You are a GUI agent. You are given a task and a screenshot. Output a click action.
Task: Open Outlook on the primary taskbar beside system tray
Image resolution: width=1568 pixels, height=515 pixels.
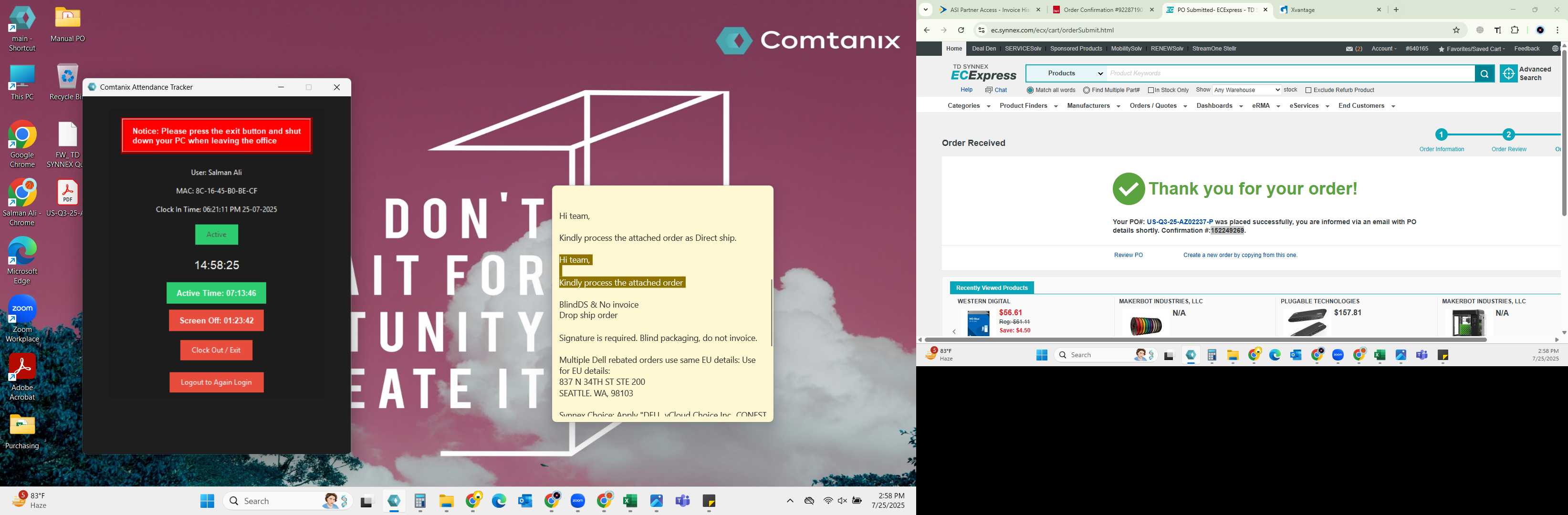point(525,501)
